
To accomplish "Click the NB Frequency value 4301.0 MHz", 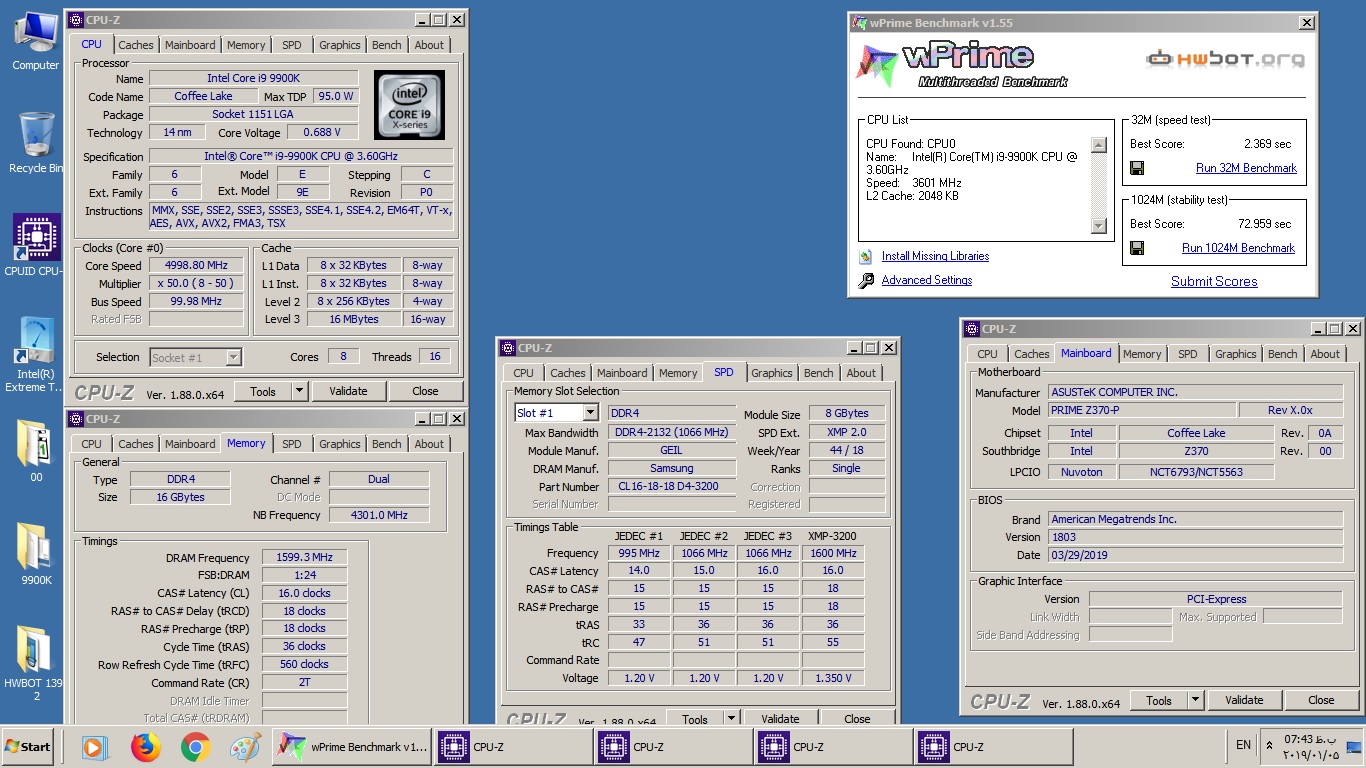I will click(x=379, y=515).
